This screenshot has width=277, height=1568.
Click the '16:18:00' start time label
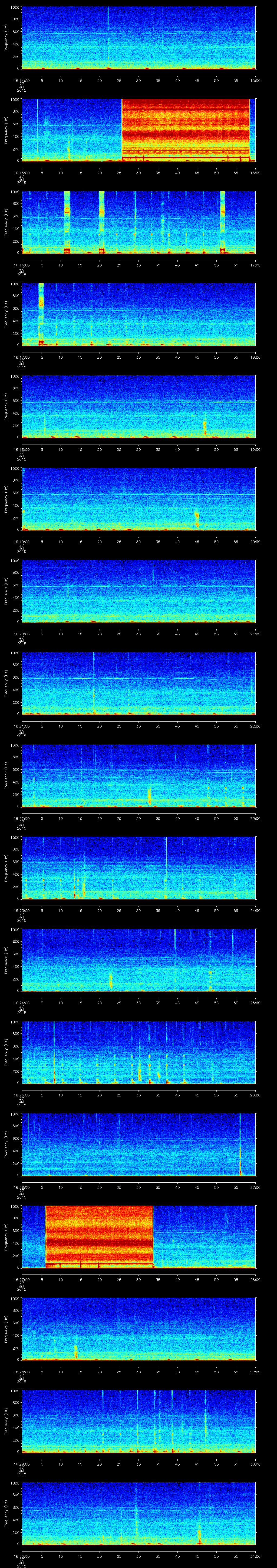[x=21, y=449]
